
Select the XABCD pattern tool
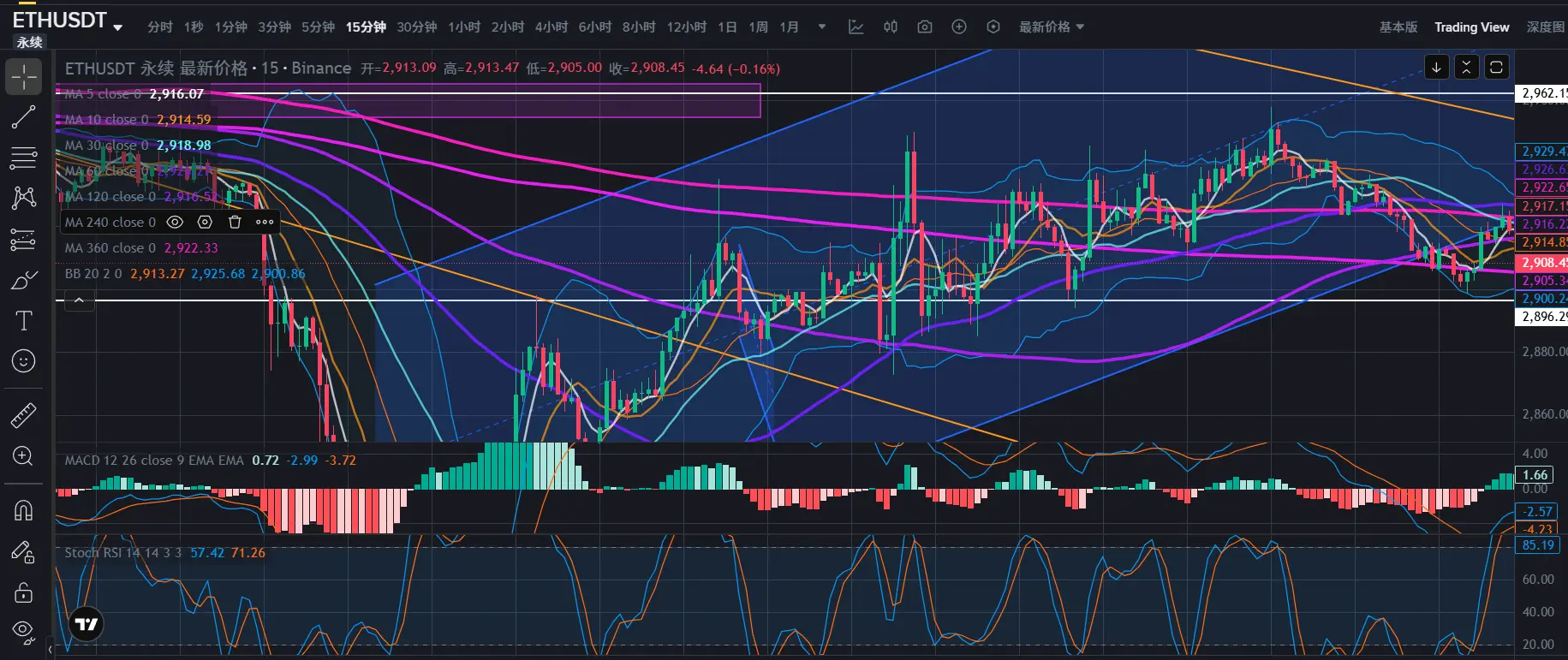tap(24, 198)
